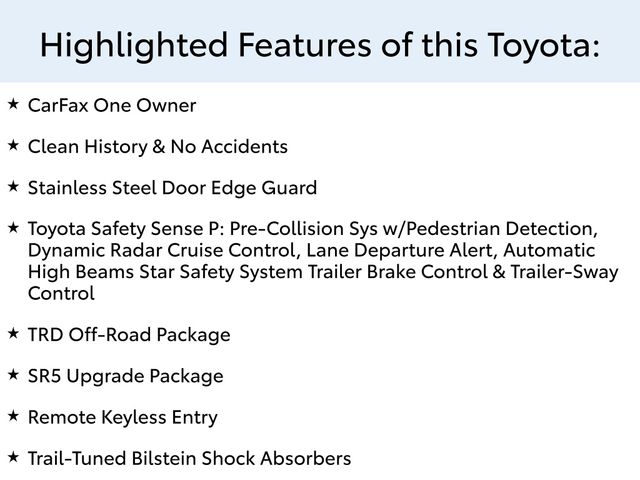Click the star next to SR5 Upgrade Package
This screenshot has width=640, height=480.
pyautogui.click(x=12, y=375)
